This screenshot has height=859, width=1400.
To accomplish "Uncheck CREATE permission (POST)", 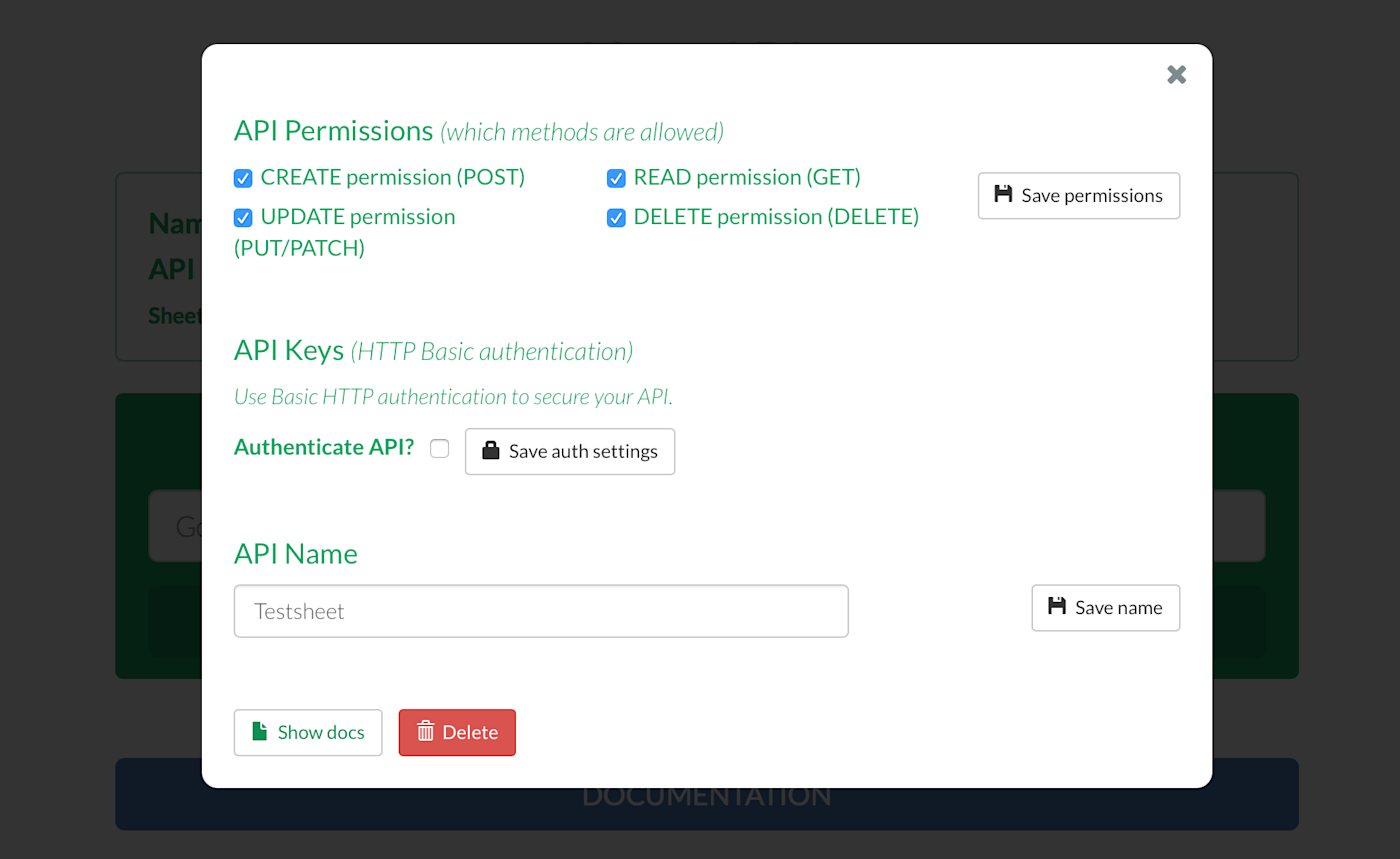I will pos(243,178).
